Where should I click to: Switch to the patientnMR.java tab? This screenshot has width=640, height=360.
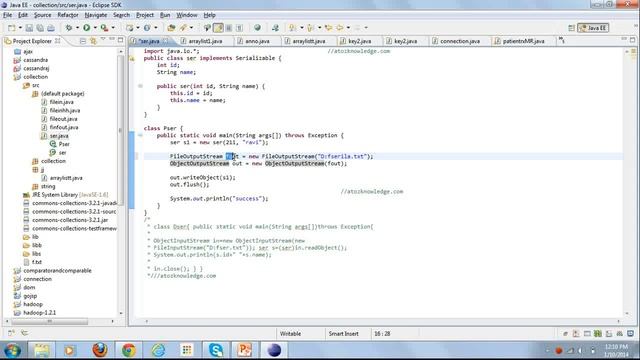coord(523,41)
